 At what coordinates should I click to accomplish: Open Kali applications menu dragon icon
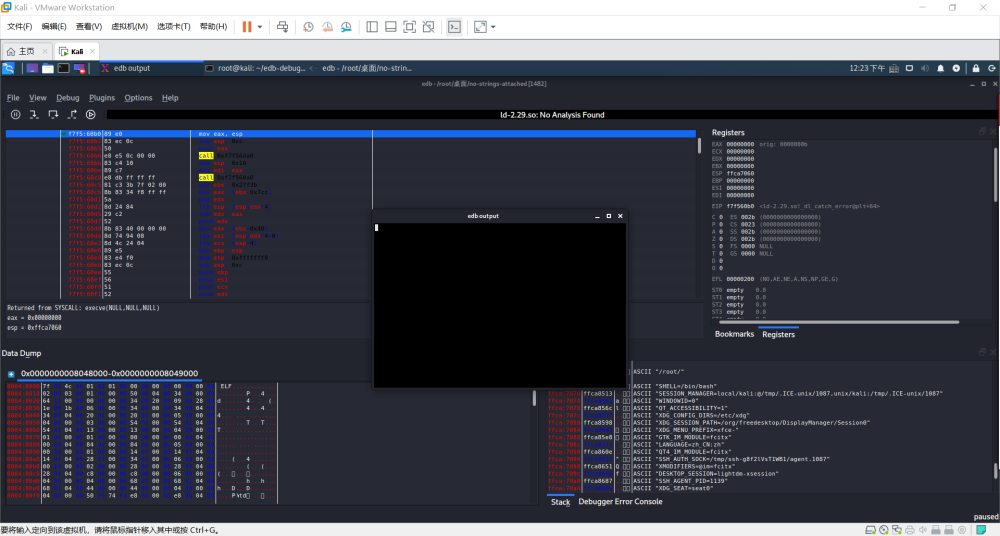(8, 68)
